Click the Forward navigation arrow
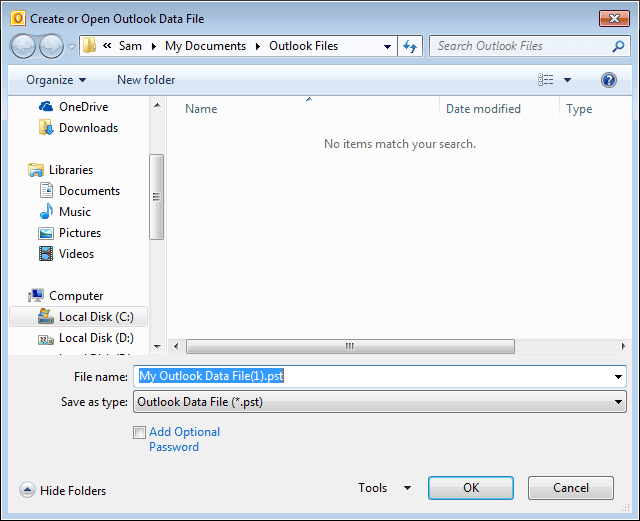 tap(51, 47)
